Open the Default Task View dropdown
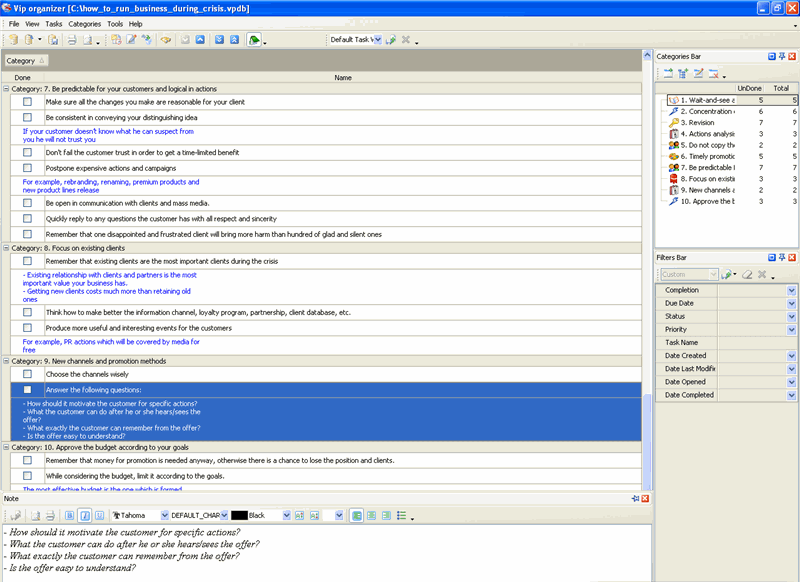The width and height of the screenshot is (800, 582). pyautogui.click(x=378, y=40)
